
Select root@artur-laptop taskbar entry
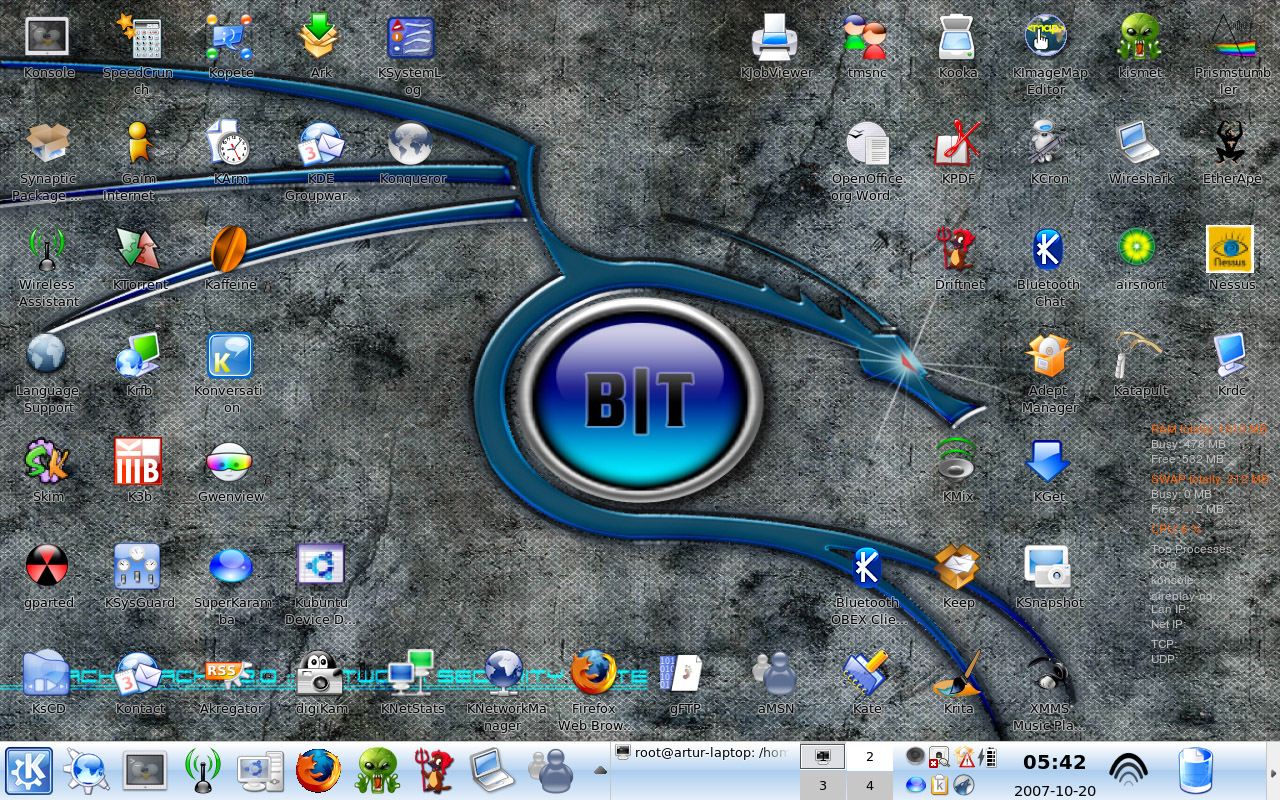704,752
